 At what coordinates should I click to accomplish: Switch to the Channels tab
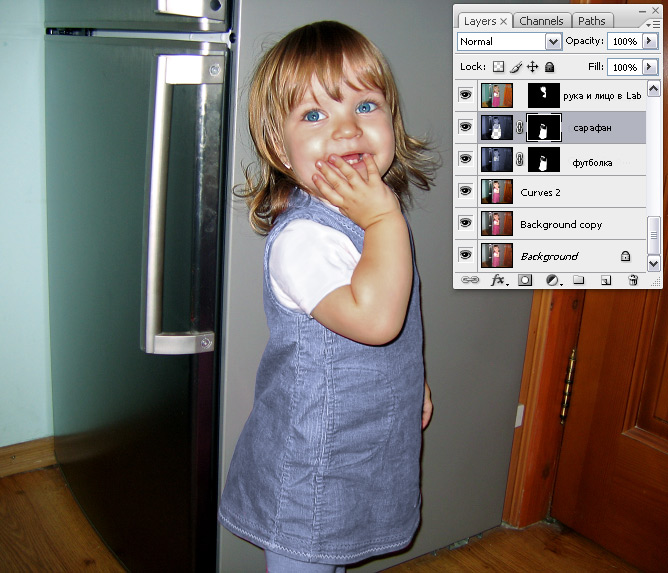[541, 21]
